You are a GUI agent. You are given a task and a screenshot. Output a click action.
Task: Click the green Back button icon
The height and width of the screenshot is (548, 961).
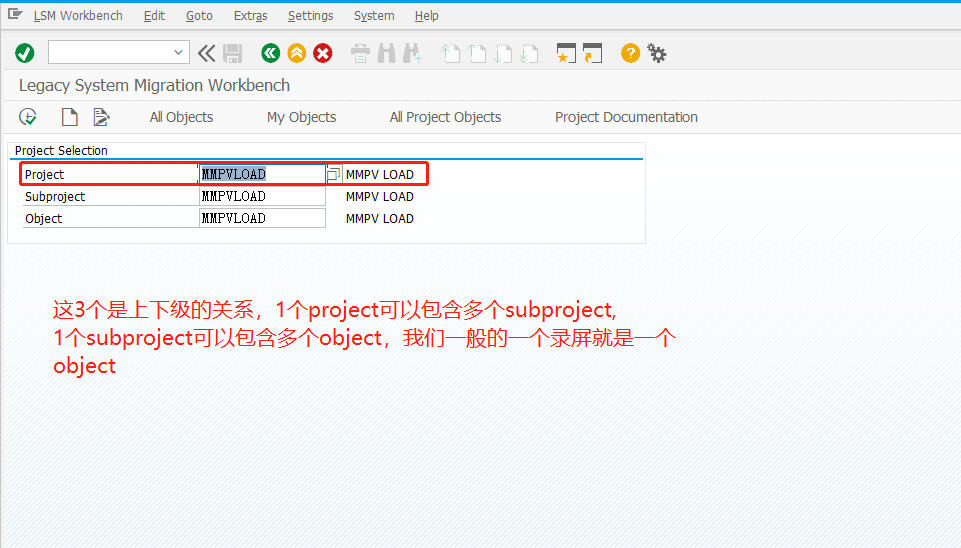coord(270,53)
